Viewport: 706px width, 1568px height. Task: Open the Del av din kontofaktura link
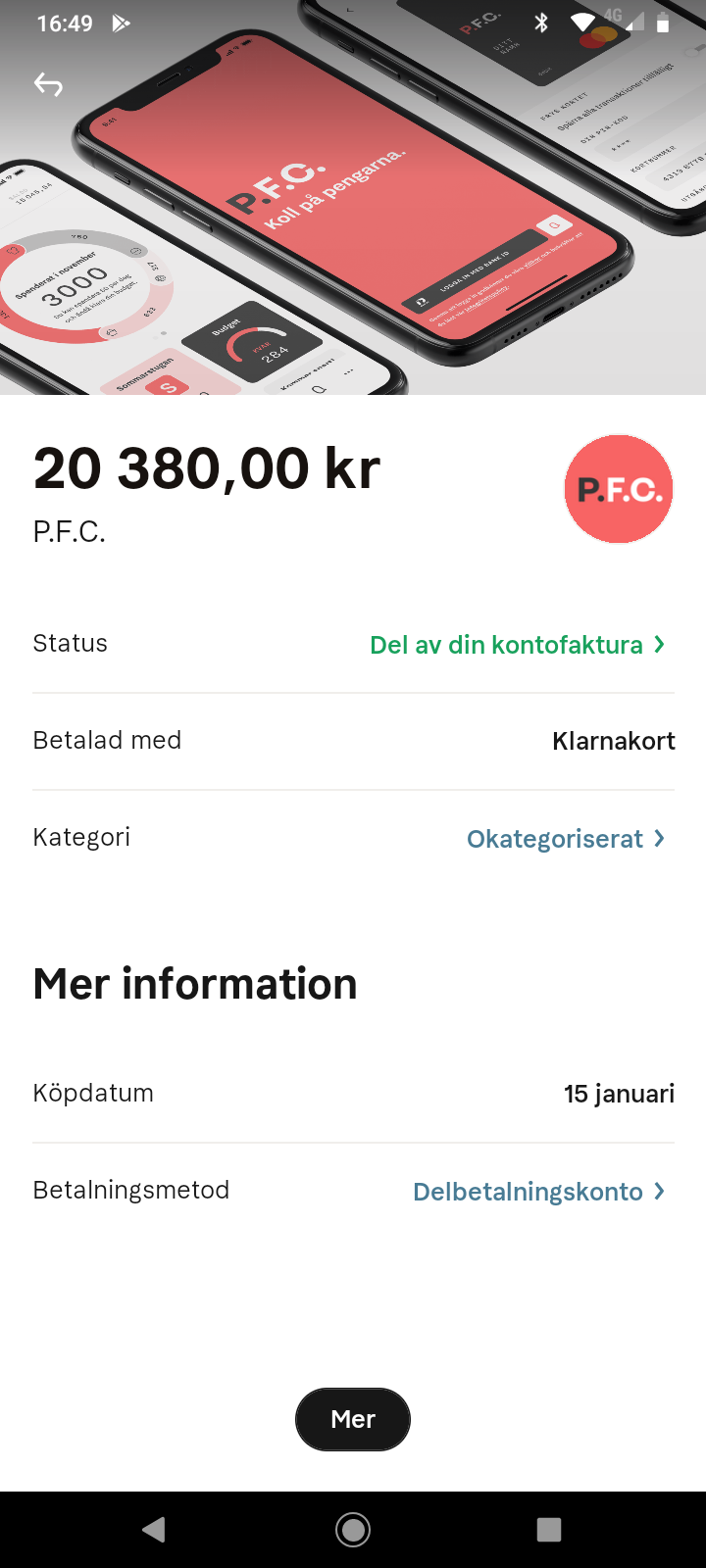(x=506, y=645)
